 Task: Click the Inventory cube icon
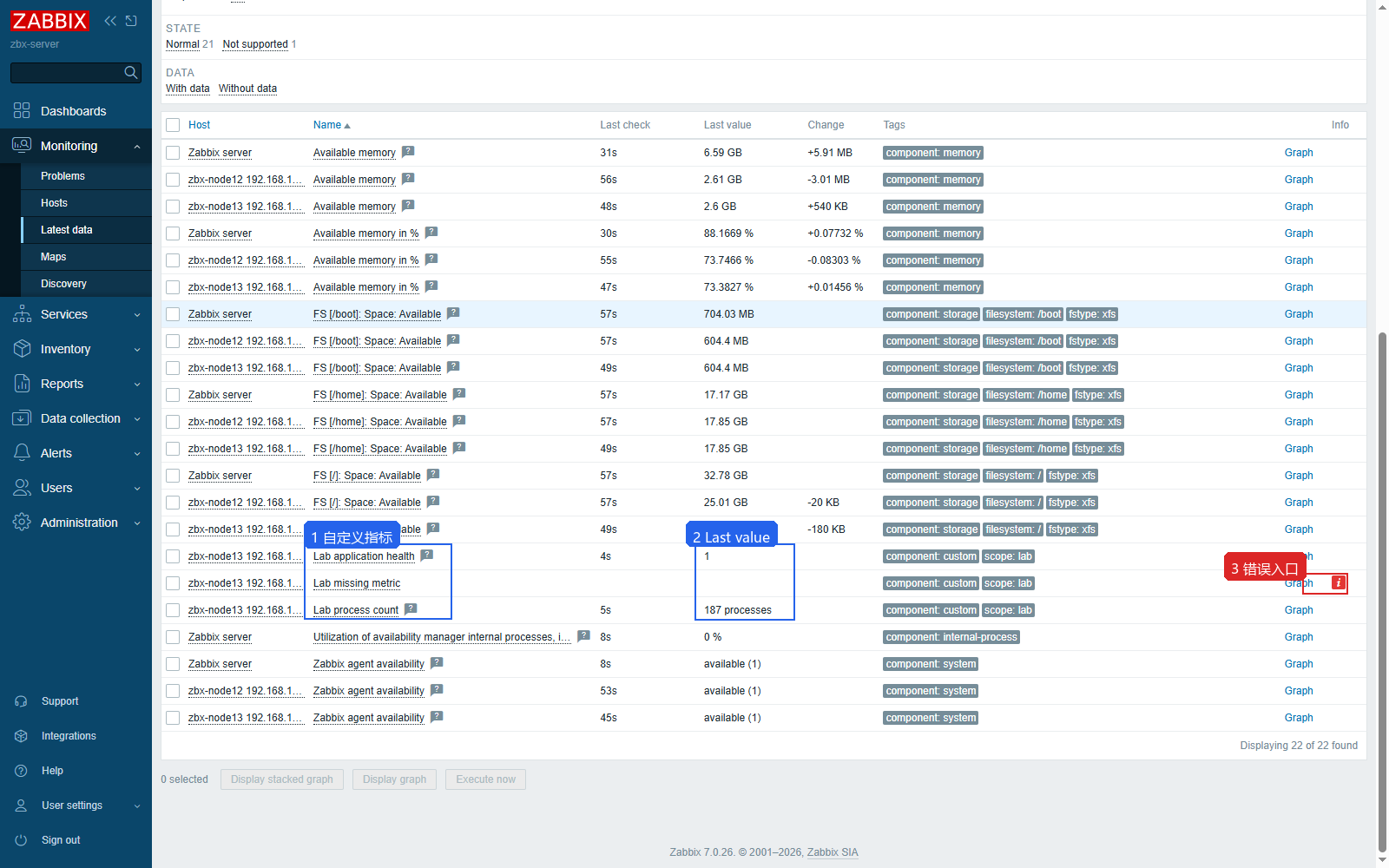coord(22,349)
